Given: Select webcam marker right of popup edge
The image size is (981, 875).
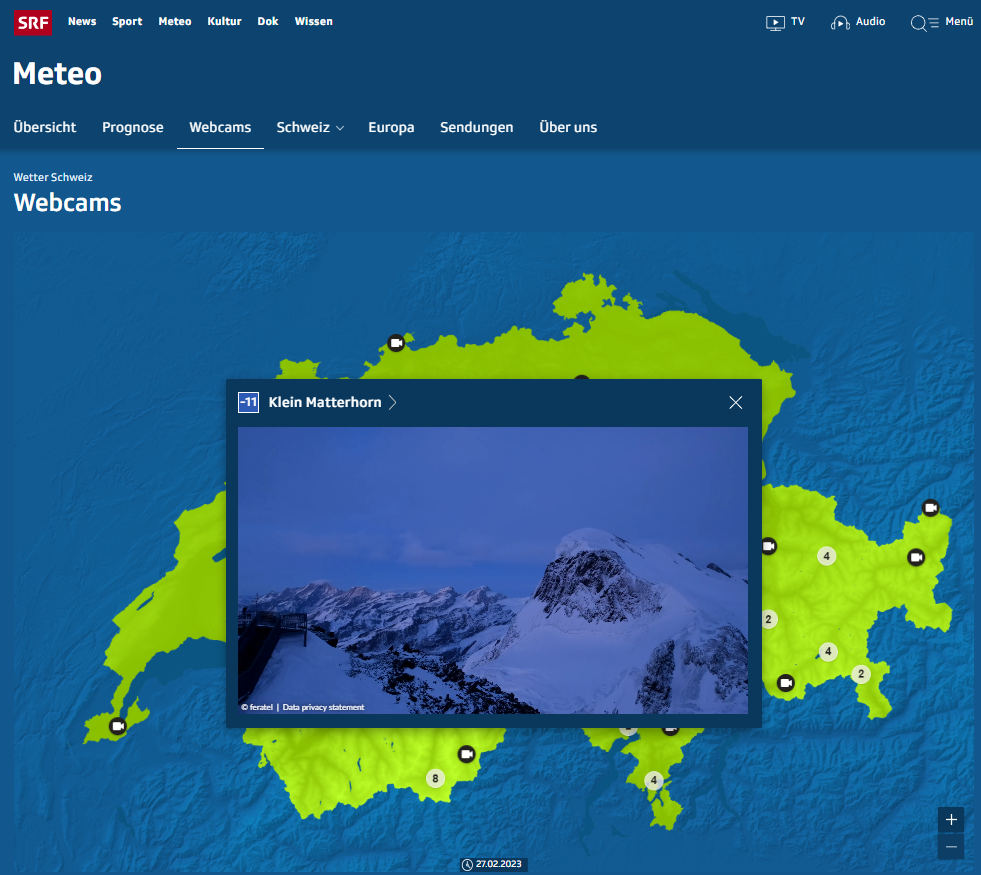Looking at the screenshot, I should pyautogui.click(x=769, y=546).
